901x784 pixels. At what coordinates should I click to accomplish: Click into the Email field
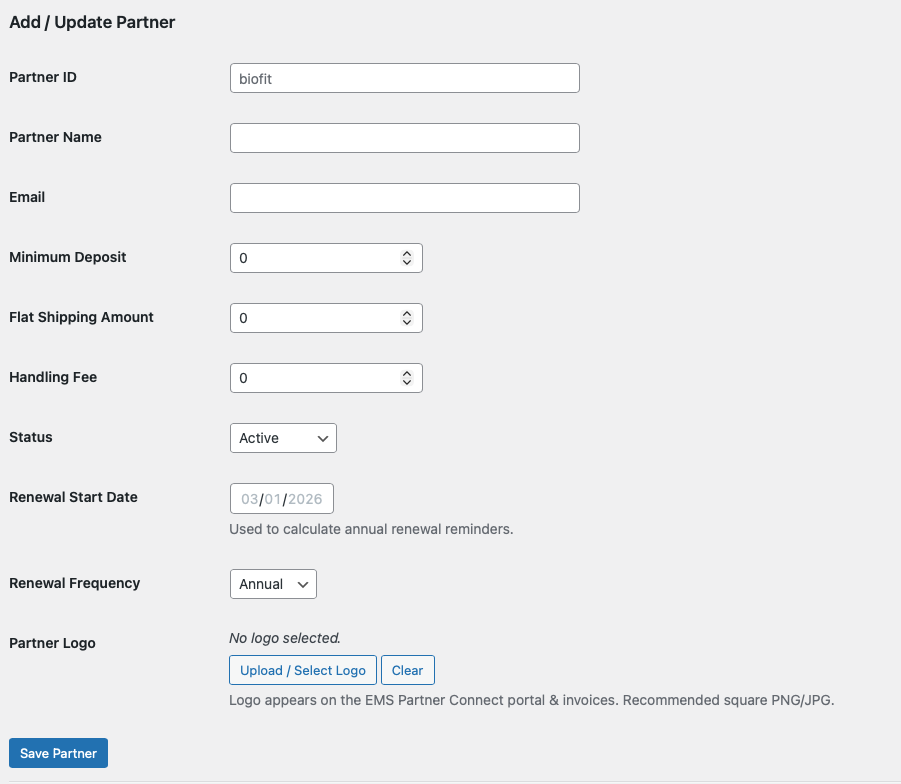[404, 198]
